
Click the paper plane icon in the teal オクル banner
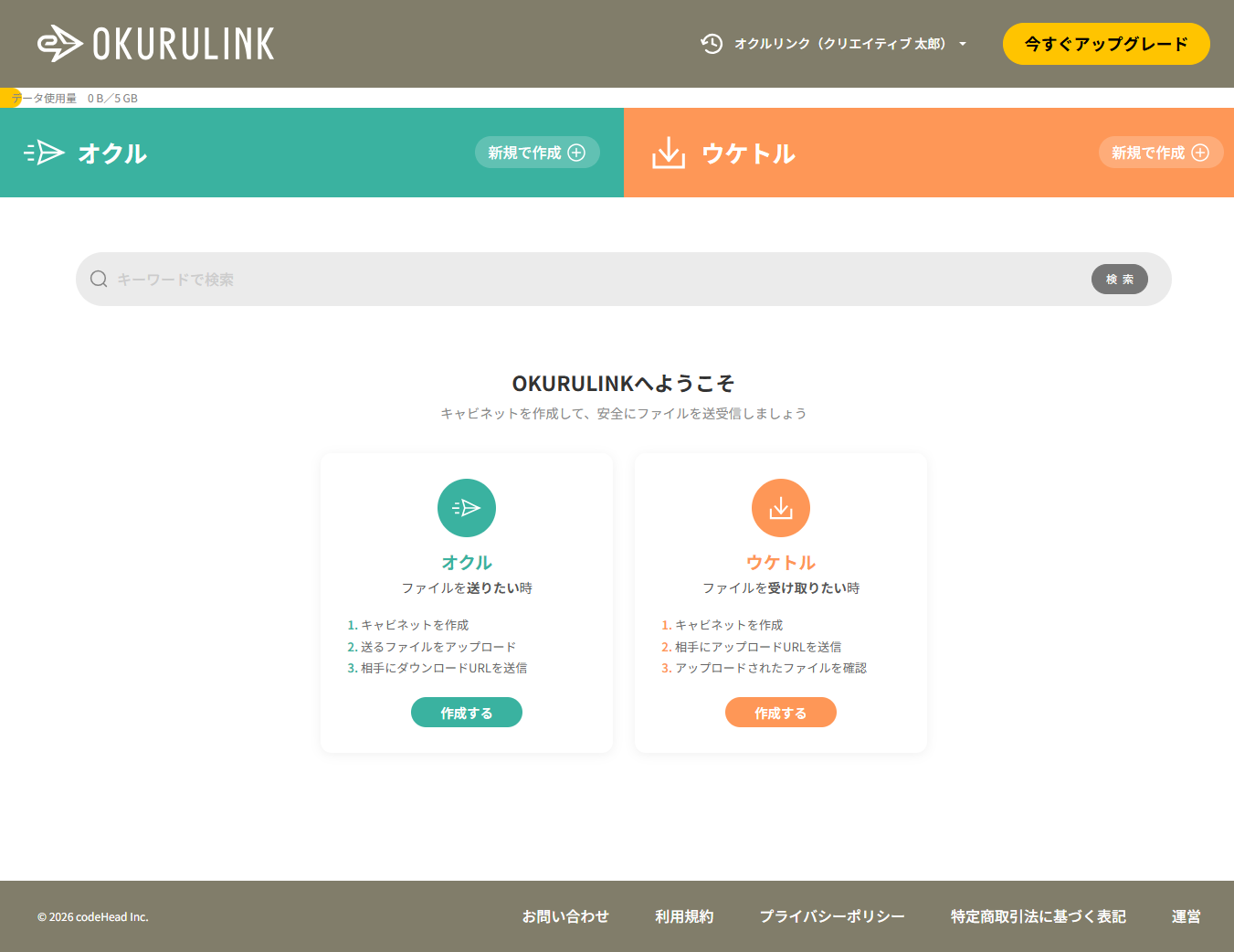[x=45, y=153]
